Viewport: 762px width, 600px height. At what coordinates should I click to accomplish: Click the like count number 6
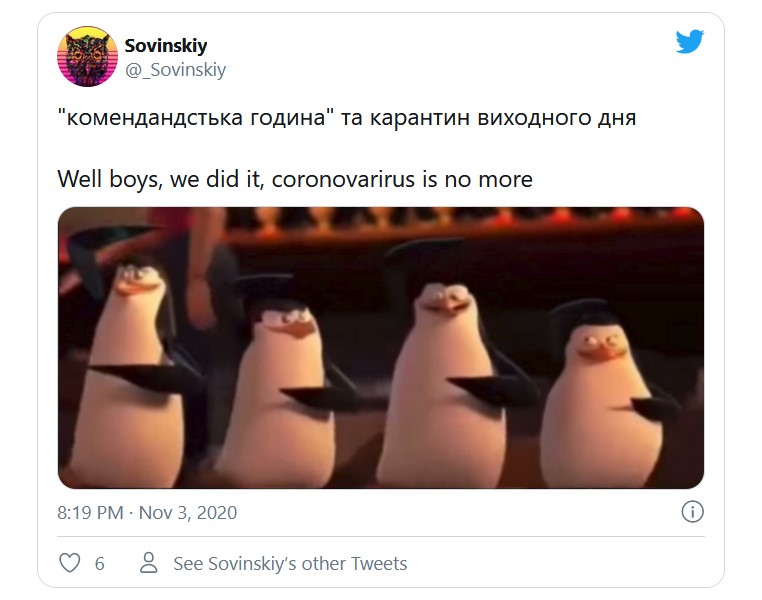[100, 564]
